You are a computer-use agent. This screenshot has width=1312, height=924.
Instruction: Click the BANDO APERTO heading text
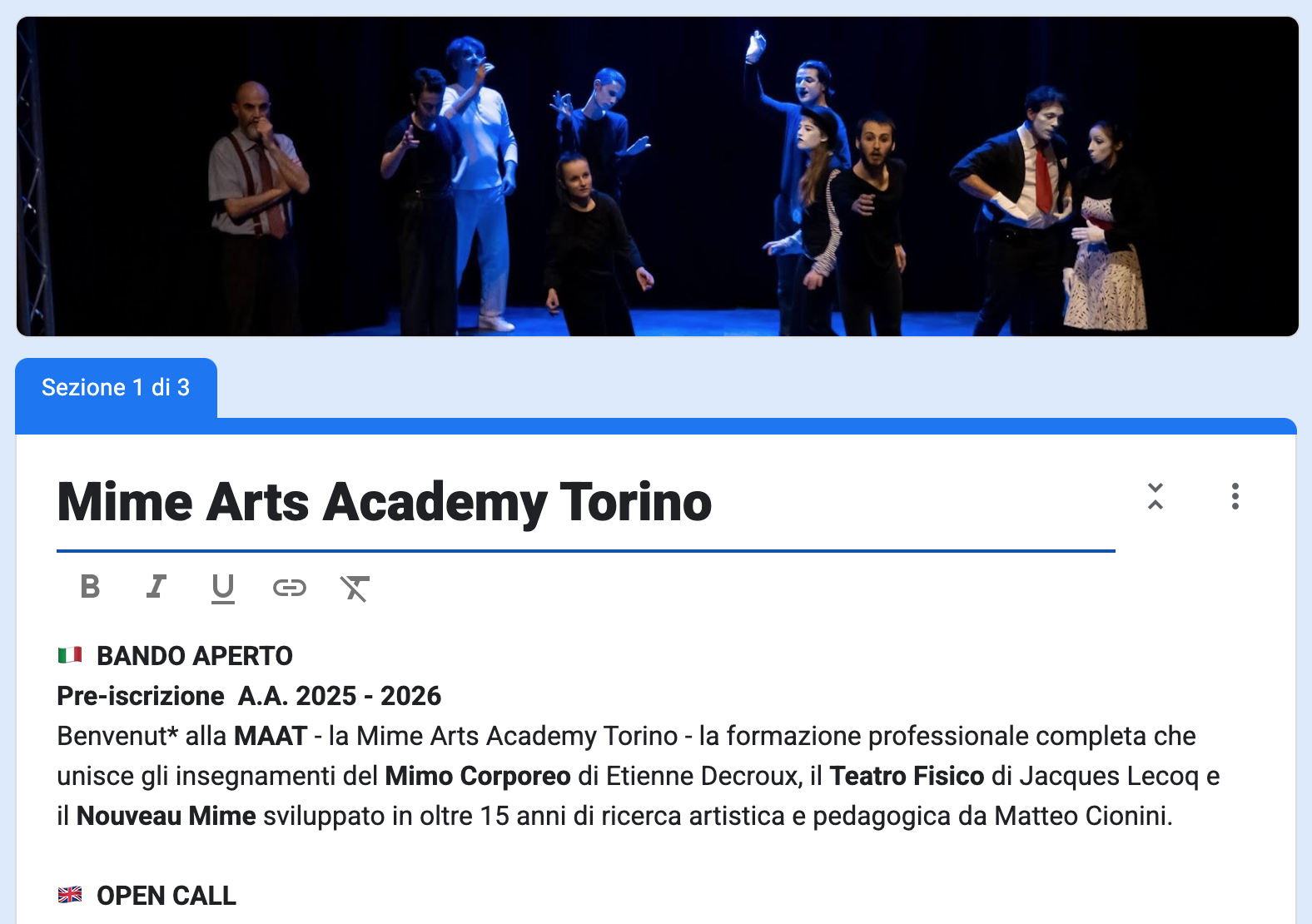click(195, 656)
